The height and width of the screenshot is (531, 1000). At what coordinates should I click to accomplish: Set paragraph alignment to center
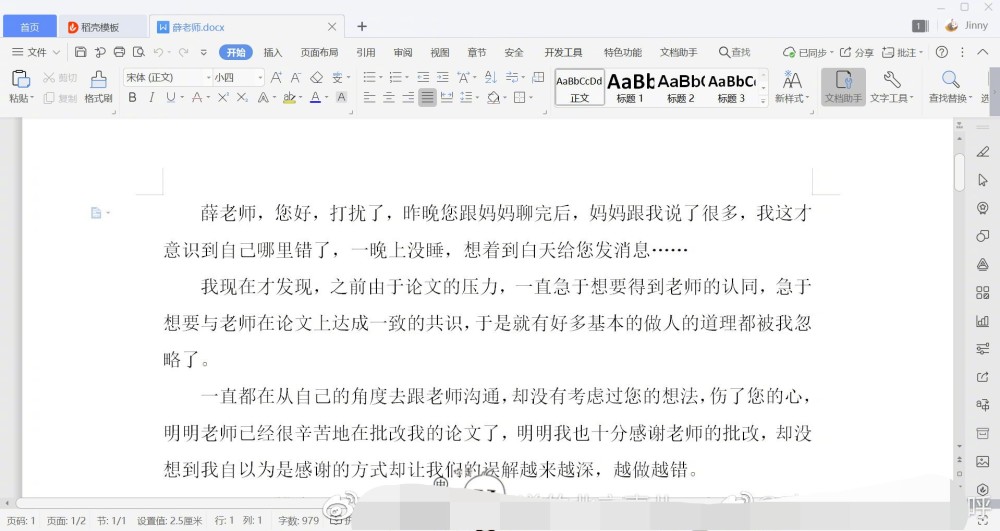click(x=389, y=98)
